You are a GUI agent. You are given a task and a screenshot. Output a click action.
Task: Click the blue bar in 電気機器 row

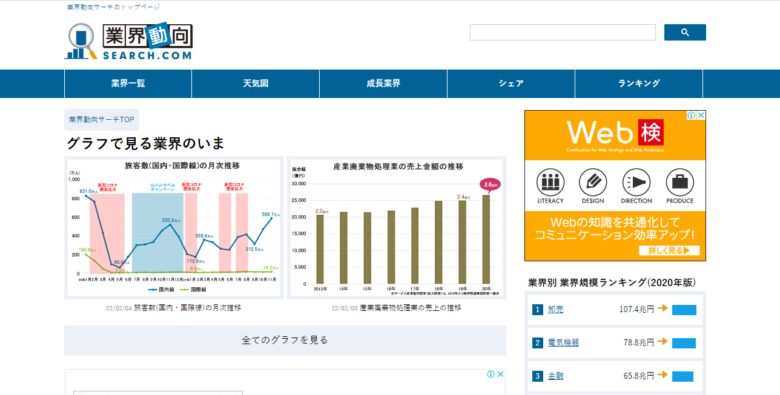click(684, 343)
